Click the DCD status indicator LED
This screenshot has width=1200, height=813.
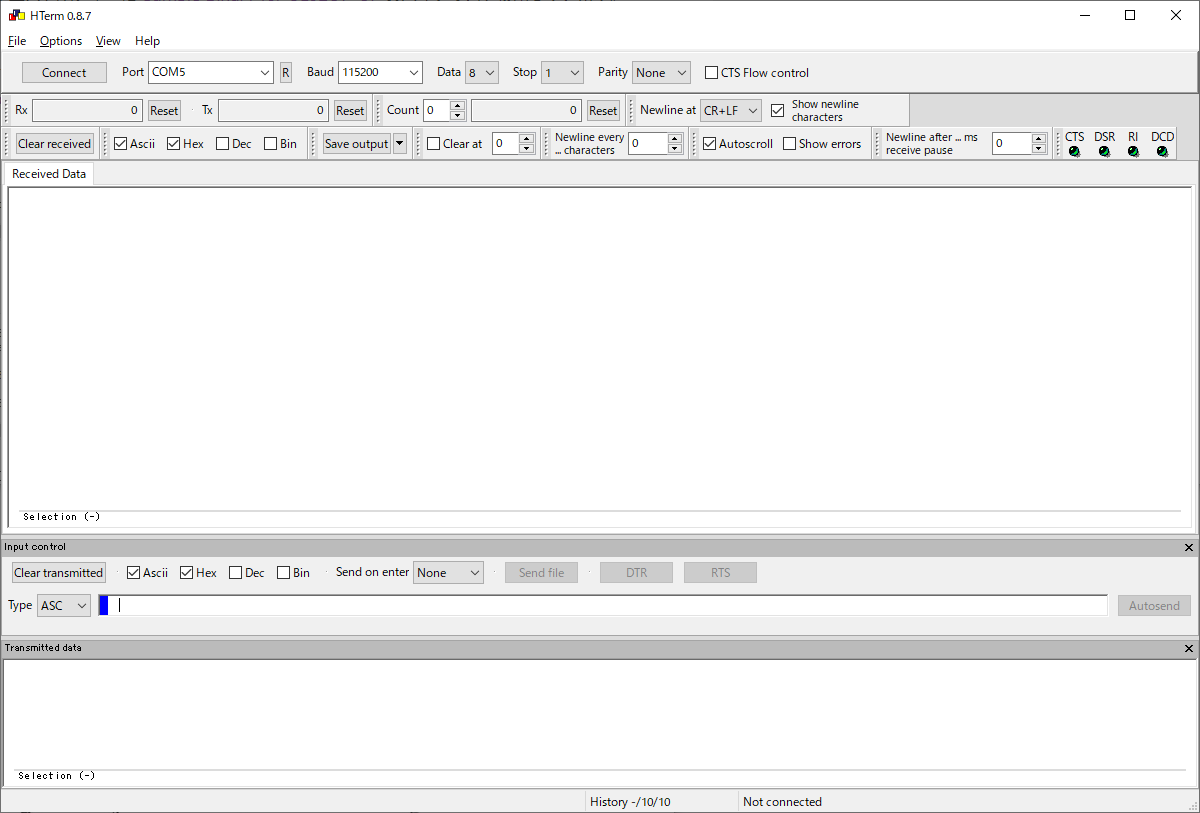coord(1162,152)
